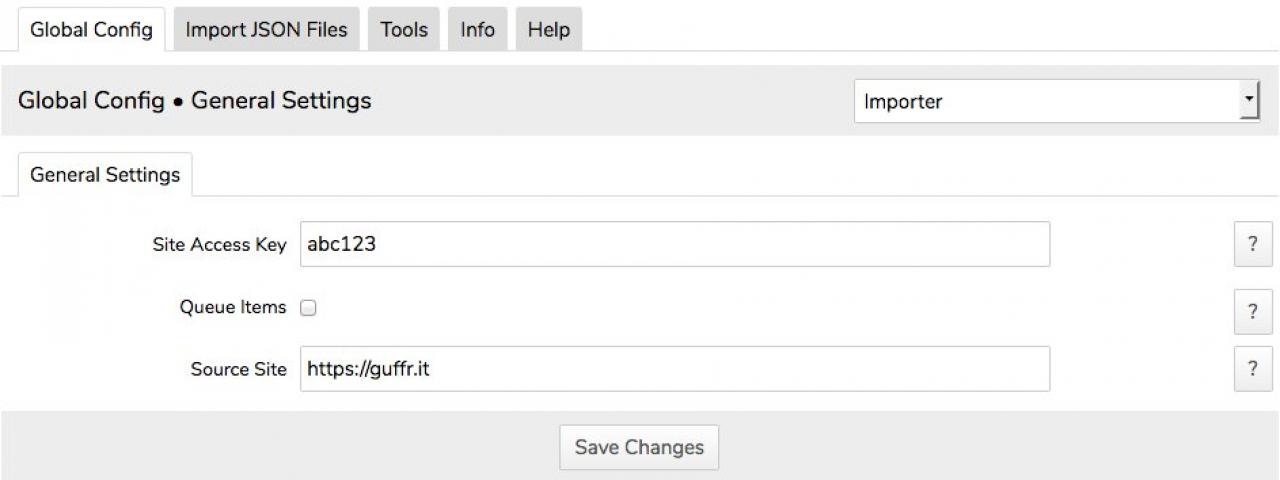Click the Global Config General Settings heading
The width and height of the screenshot is (1280, 480).
coord(194,101)
